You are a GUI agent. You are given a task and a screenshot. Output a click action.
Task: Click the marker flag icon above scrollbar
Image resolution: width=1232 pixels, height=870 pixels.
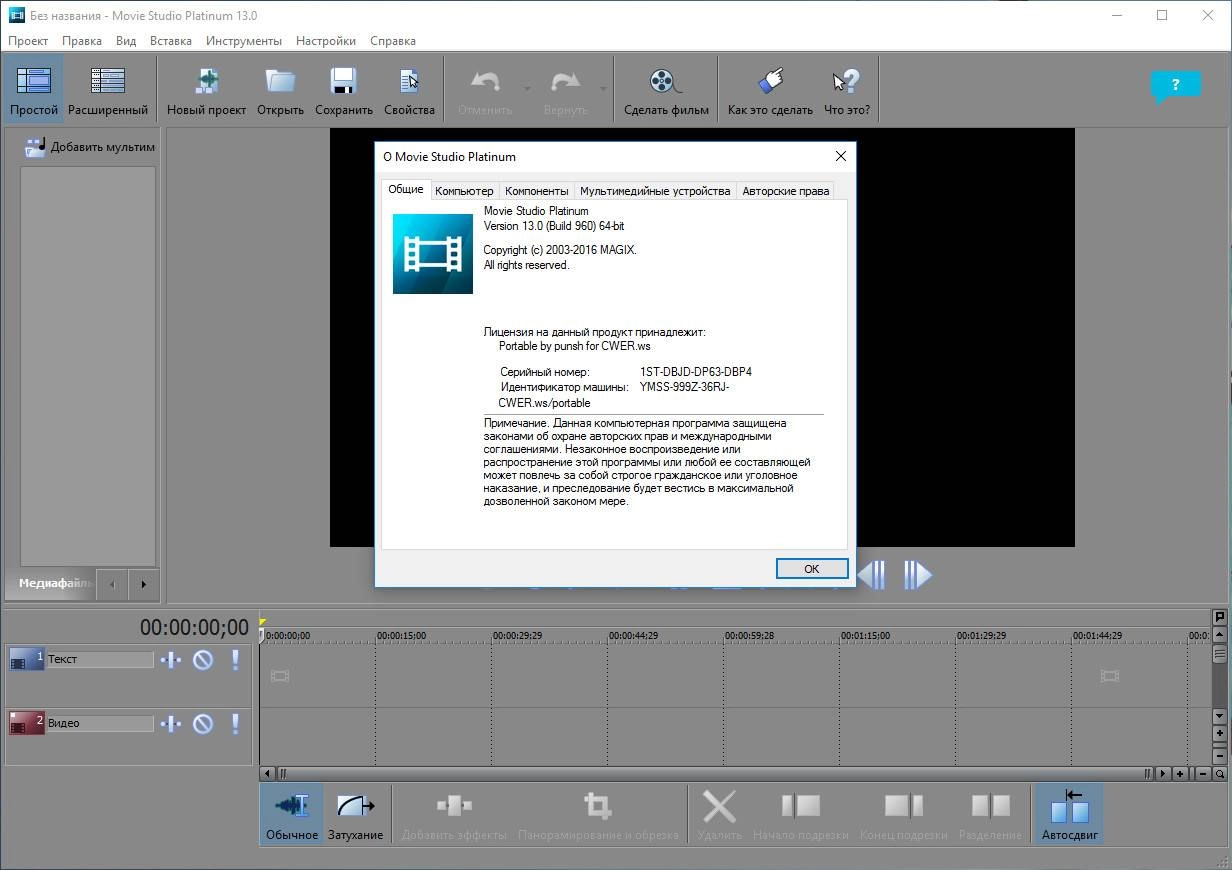(1219, 617)
